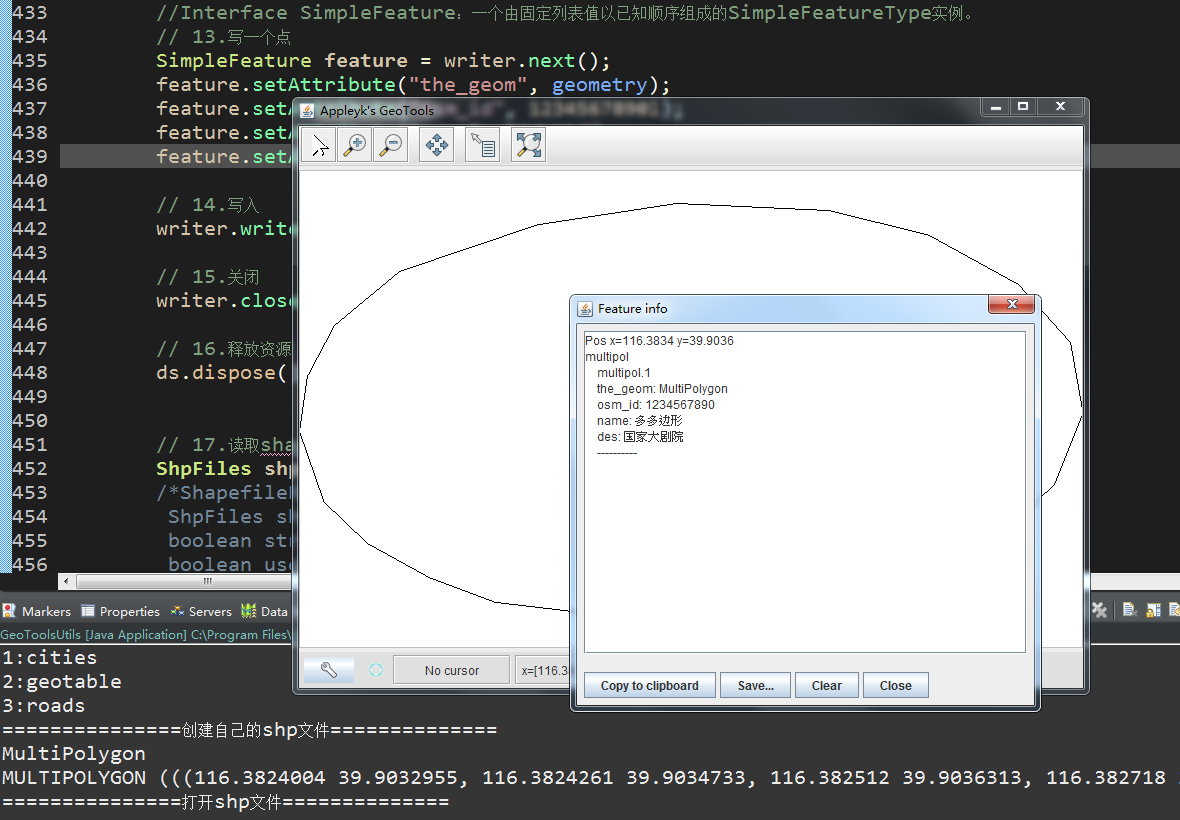Open the wrench settings menu in GeoTools status bar
Screen dimensions: 1180x820
point(329,670)
